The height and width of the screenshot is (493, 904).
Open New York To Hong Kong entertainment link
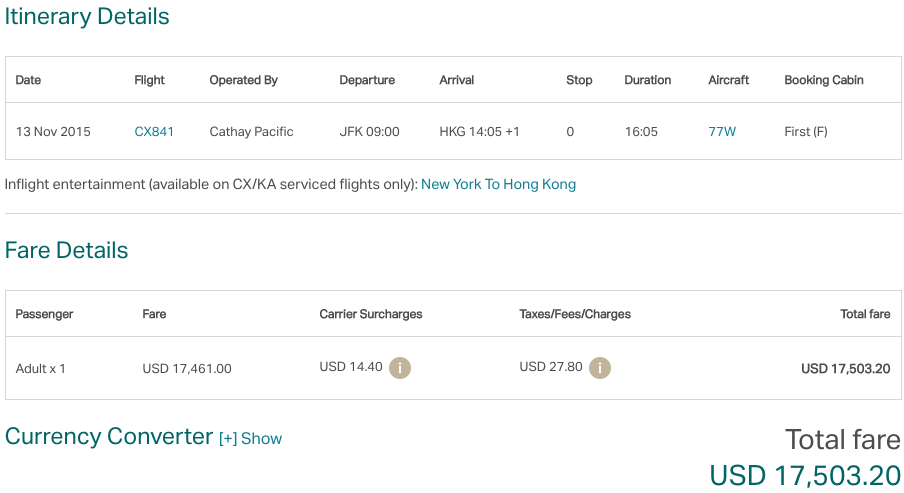(498, 185)
